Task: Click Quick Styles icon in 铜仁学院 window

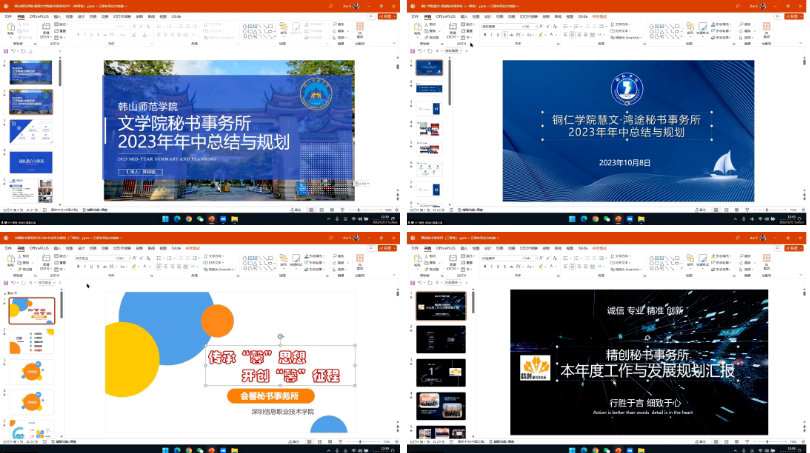Action: point(703,26)
